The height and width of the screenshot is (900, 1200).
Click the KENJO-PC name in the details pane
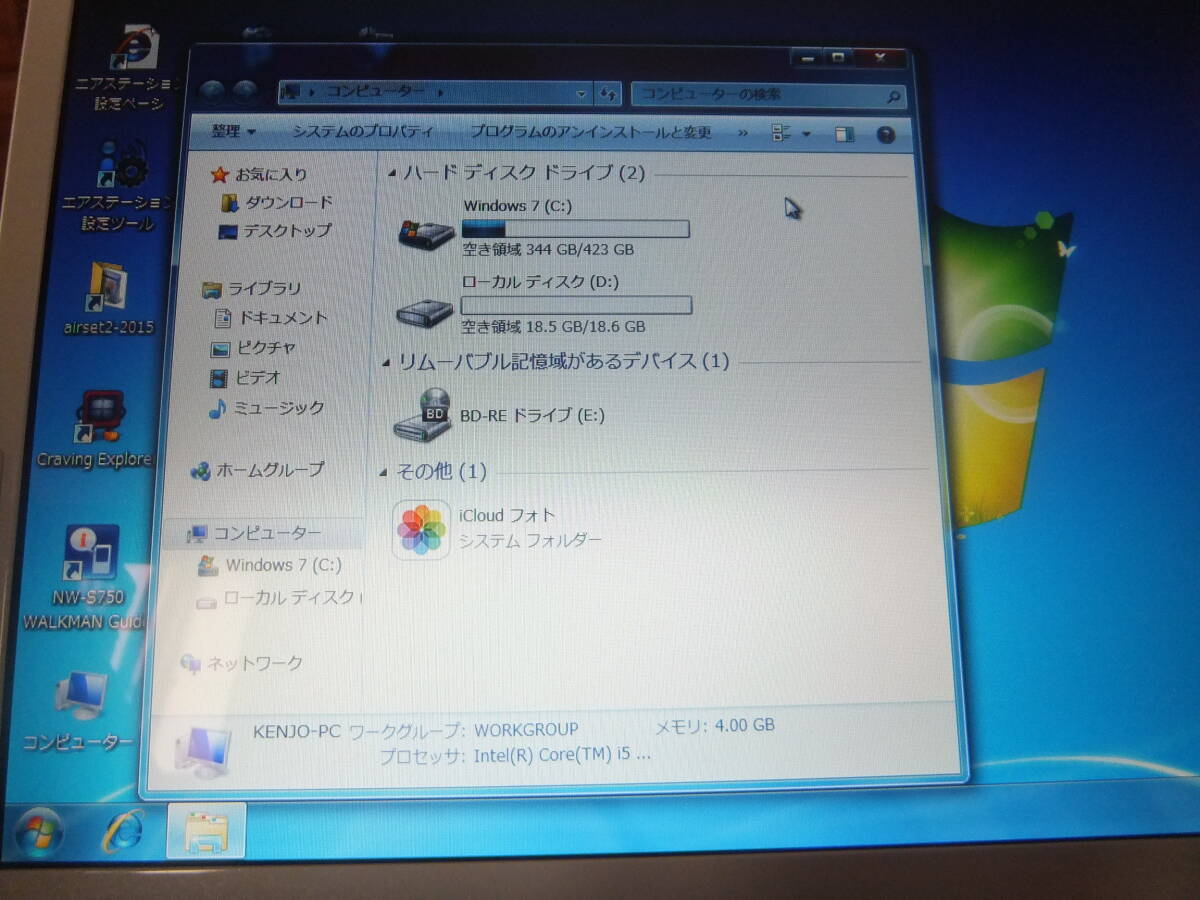297,731
